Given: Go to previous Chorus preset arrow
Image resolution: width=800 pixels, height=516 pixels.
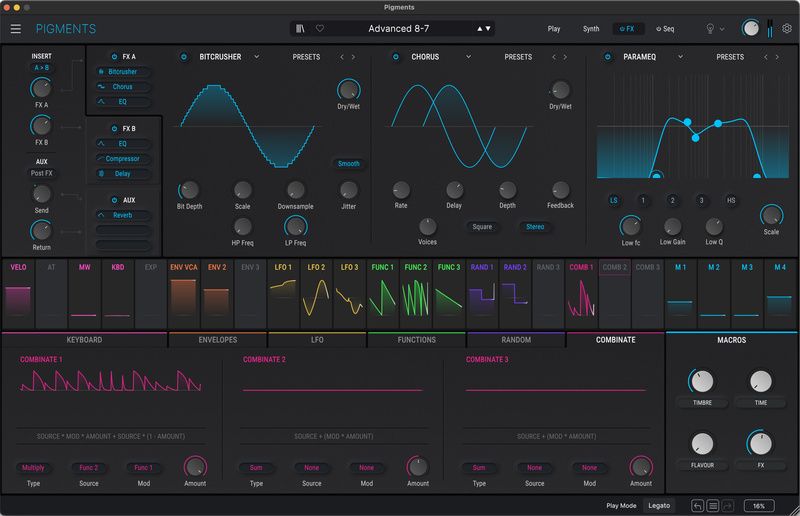Looking at the screenshot, I should pyautogui.click(x=554, y=57).
